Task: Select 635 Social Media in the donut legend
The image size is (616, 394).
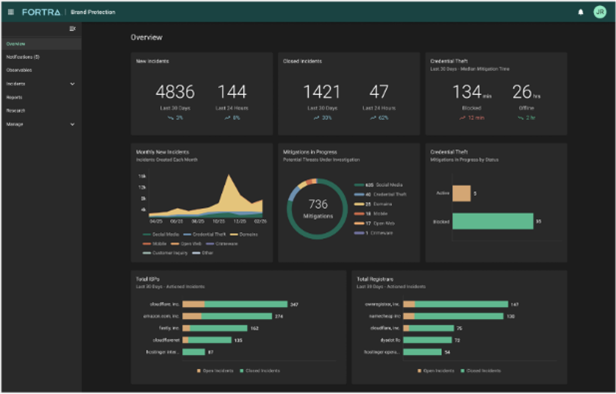Action: pos(379,185)
